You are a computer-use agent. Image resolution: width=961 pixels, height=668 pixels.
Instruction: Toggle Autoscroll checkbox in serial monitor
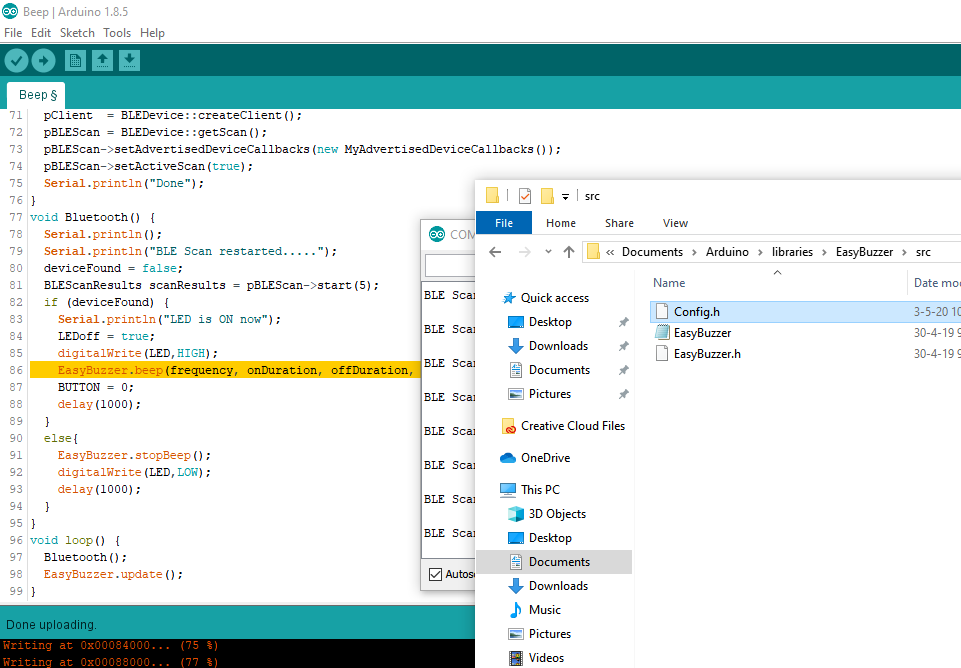[435, 574]
